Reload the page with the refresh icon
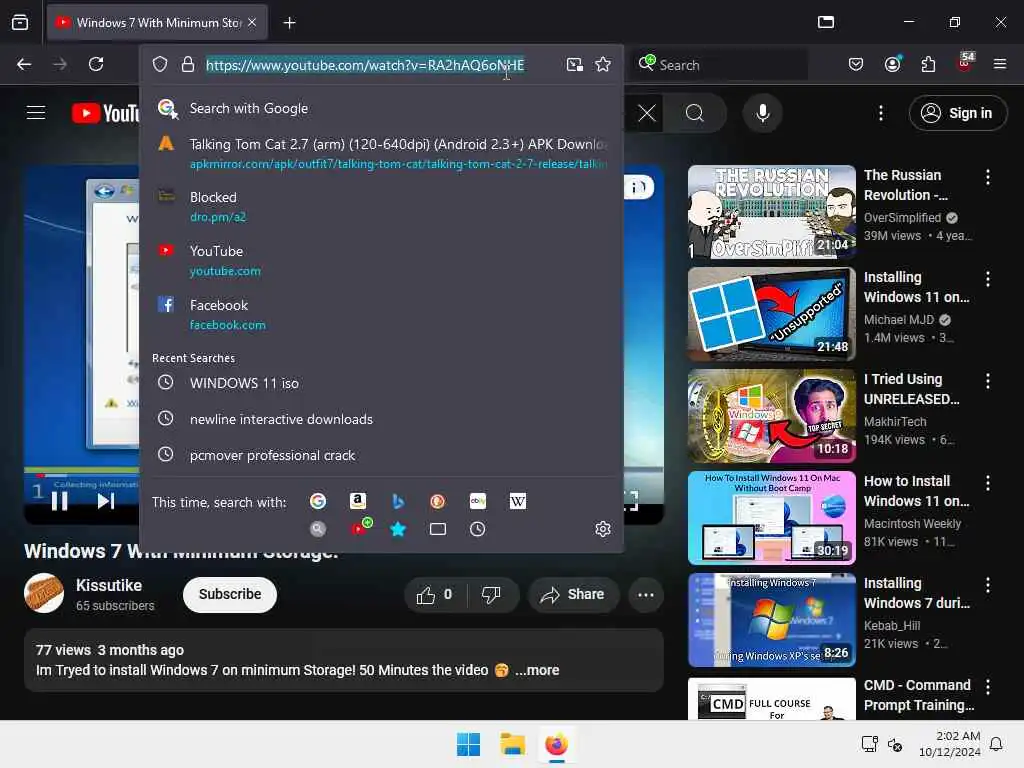1024x768 pixels. [x=96, y=64]
